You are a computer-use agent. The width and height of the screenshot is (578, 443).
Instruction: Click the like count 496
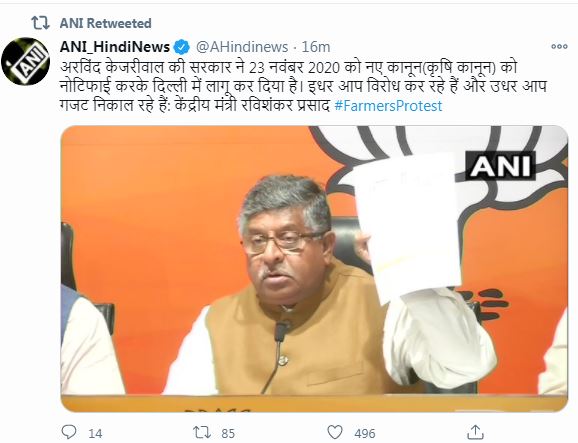click(x=365, y=433)
